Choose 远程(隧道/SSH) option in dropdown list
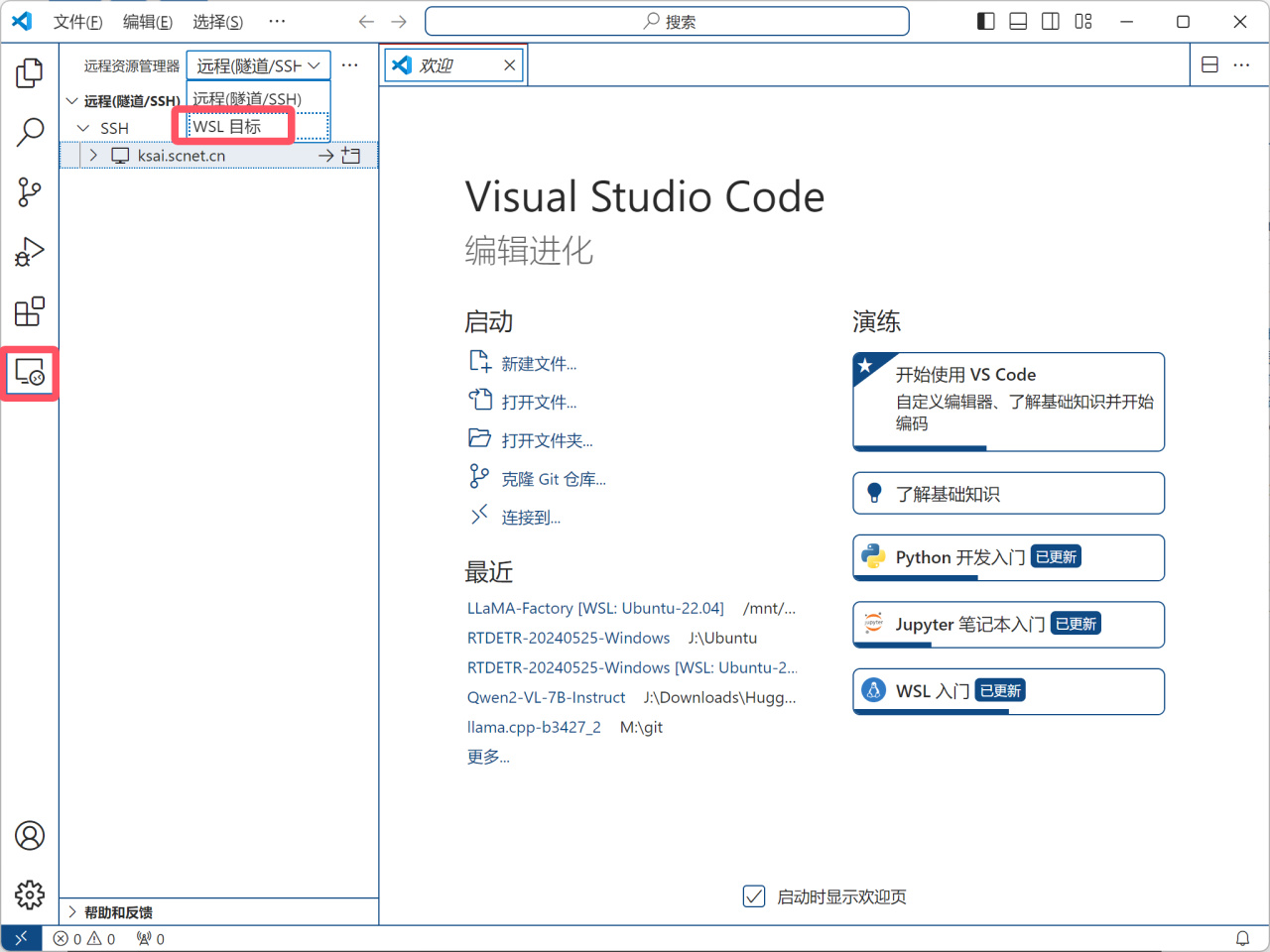Screen dimensions: 1270x952 click(258, 98)
